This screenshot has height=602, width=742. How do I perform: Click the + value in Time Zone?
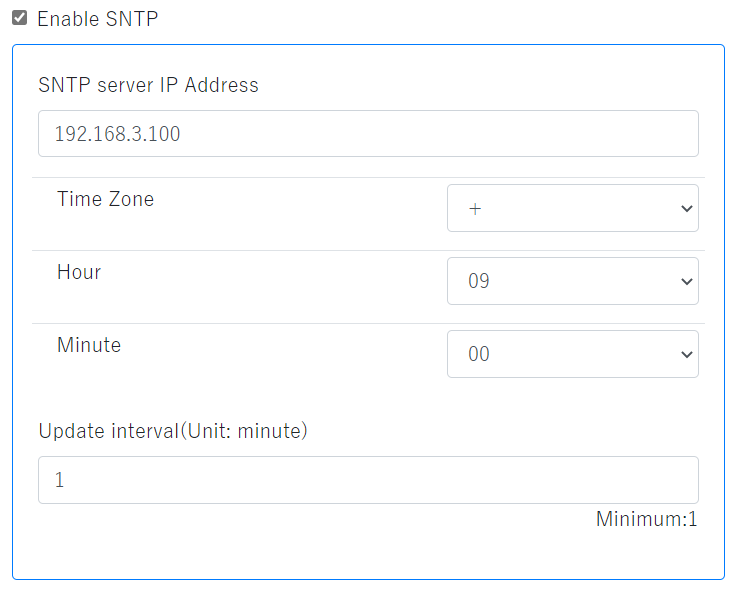coord(474,208)
